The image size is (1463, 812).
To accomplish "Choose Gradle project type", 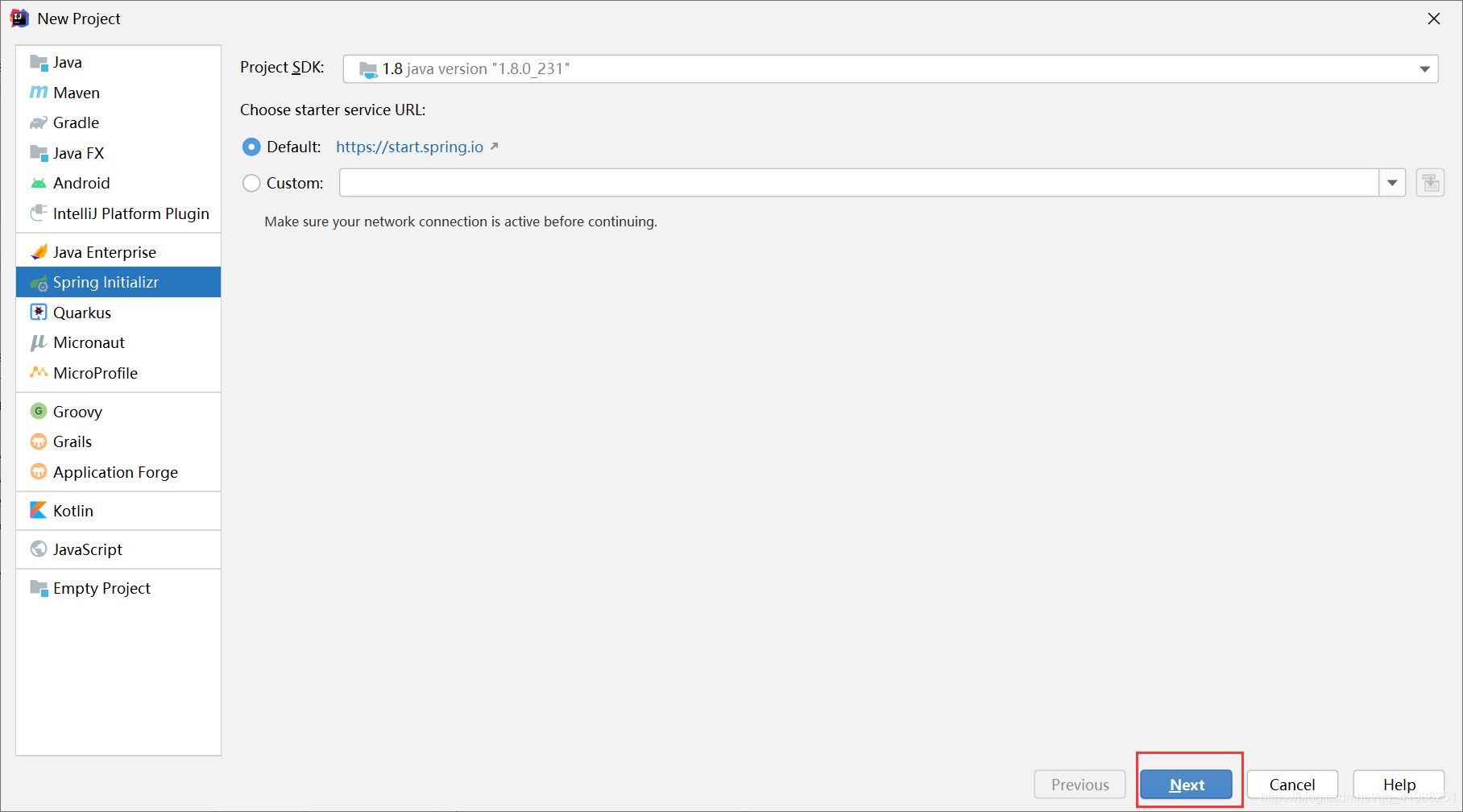I will 118,123.
